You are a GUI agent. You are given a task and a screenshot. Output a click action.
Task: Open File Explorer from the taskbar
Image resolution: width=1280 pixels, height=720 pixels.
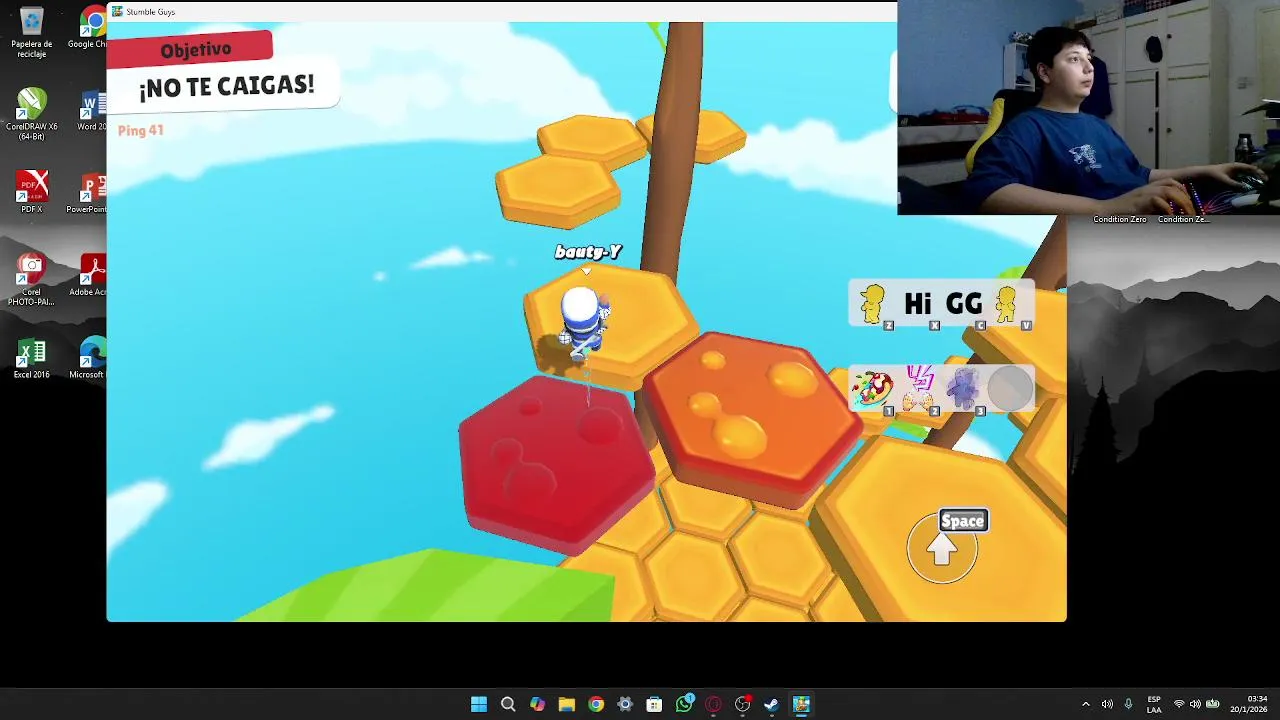tap(566, 704)
